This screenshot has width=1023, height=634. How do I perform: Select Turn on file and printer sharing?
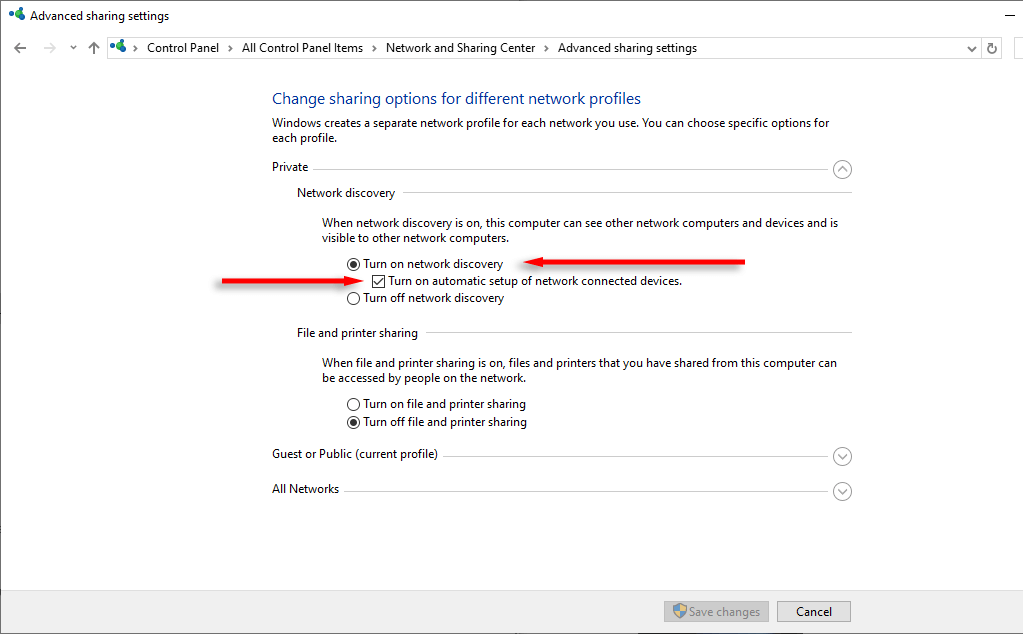tap(353, 404)
